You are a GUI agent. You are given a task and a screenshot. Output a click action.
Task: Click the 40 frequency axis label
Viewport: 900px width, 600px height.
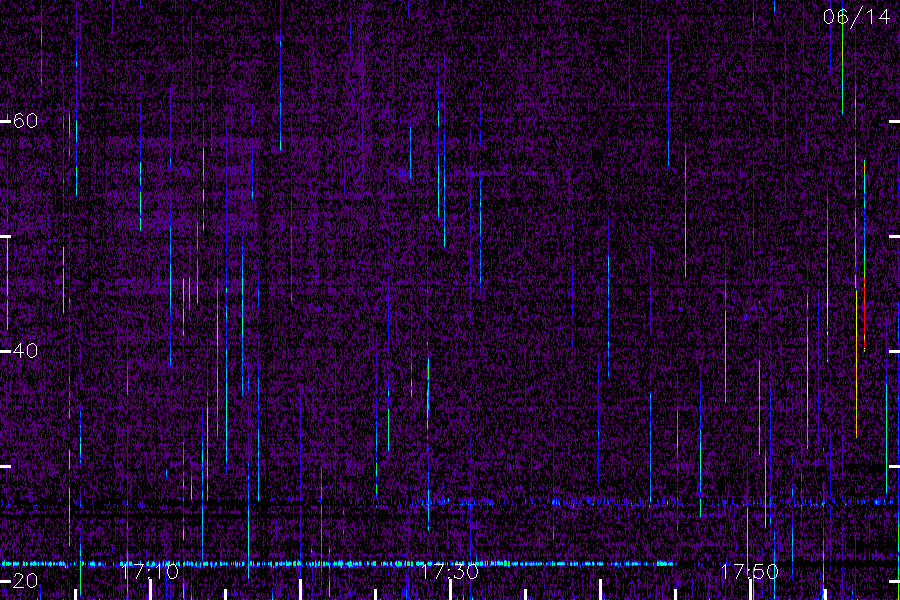point(25,350)
